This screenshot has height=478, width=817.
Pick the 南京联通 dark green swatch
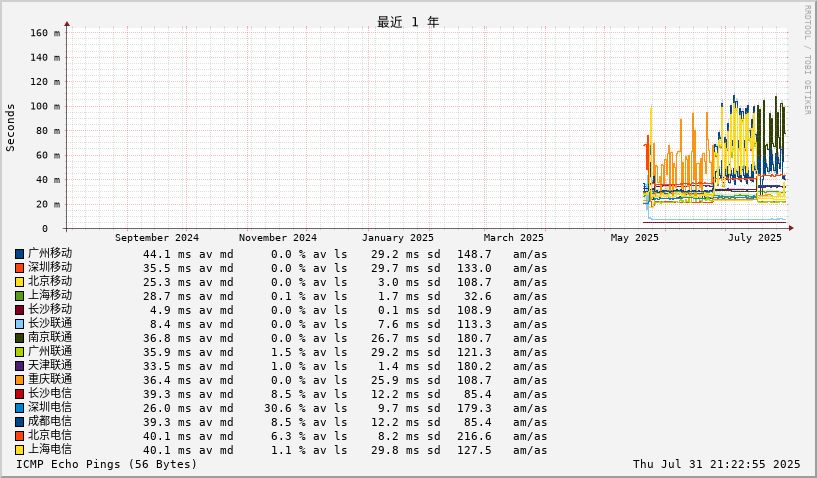click(19, 338)
